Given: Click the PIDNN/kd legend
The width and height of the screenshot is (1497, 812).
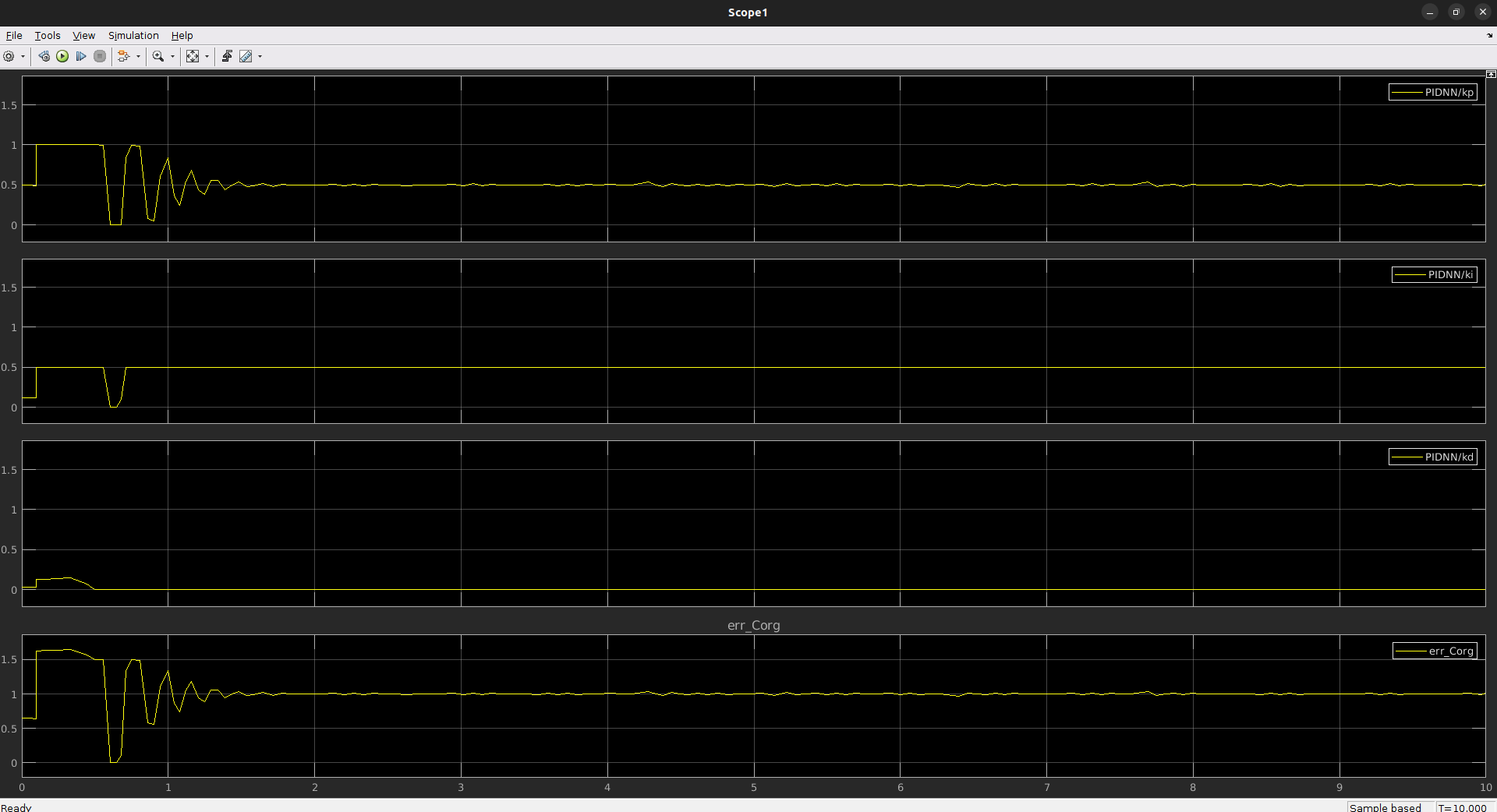Looking at the screenshot, I should (1433, 457).
